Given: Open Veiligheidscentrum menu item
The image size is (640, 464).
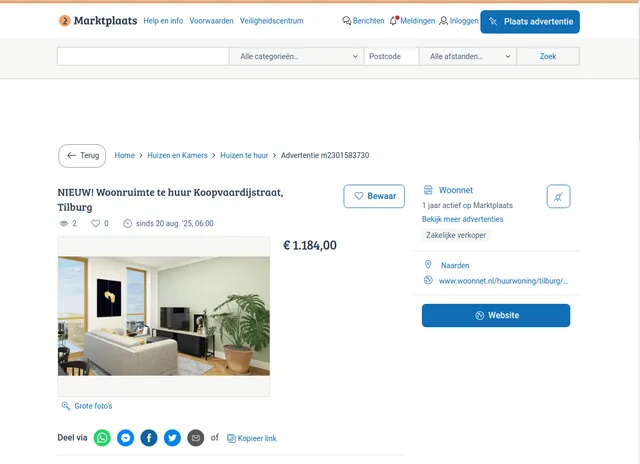Looking at the screenshot, I should click(x=271, y=21).
